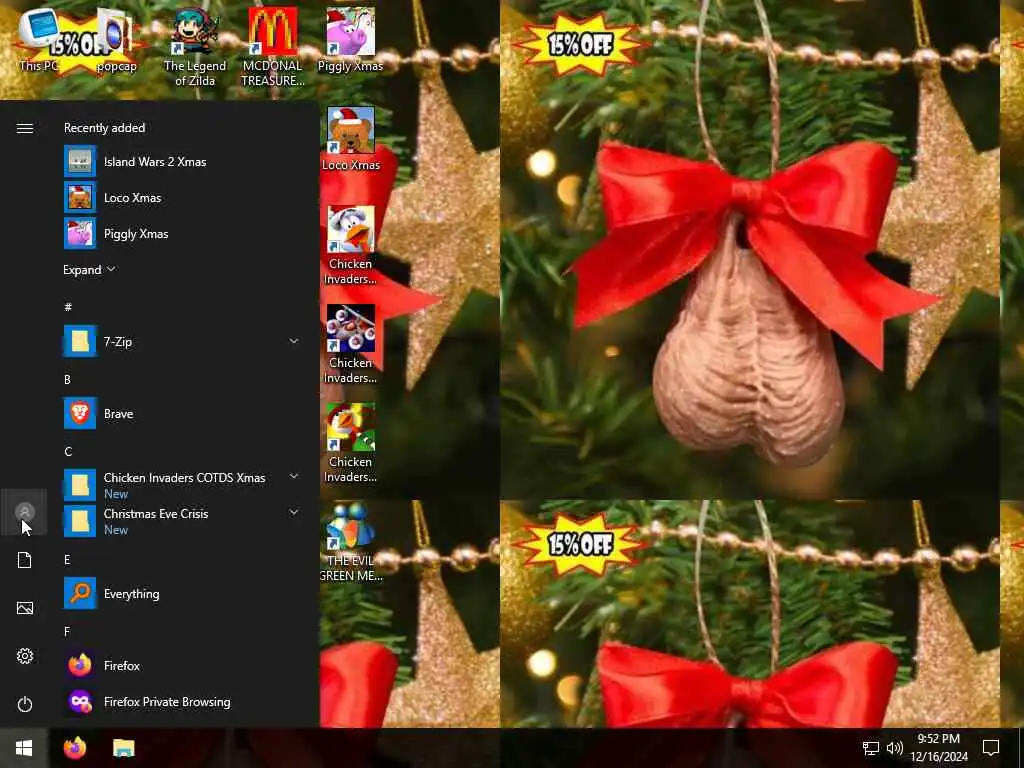Select Chicken Invaders shortcut with spaceships icon
The image size is (1024, 768).
351,344
